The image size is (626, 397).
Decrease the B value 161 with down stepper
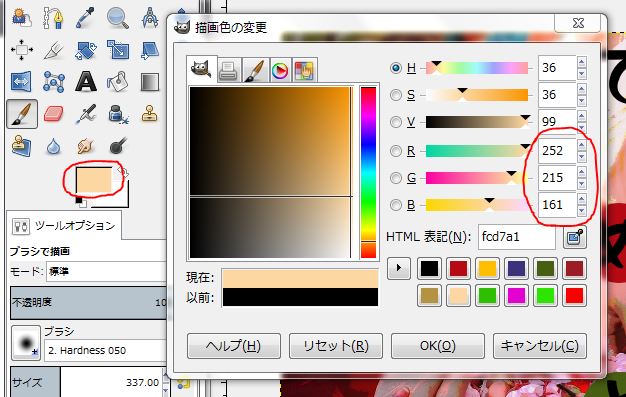pos(581,210)
